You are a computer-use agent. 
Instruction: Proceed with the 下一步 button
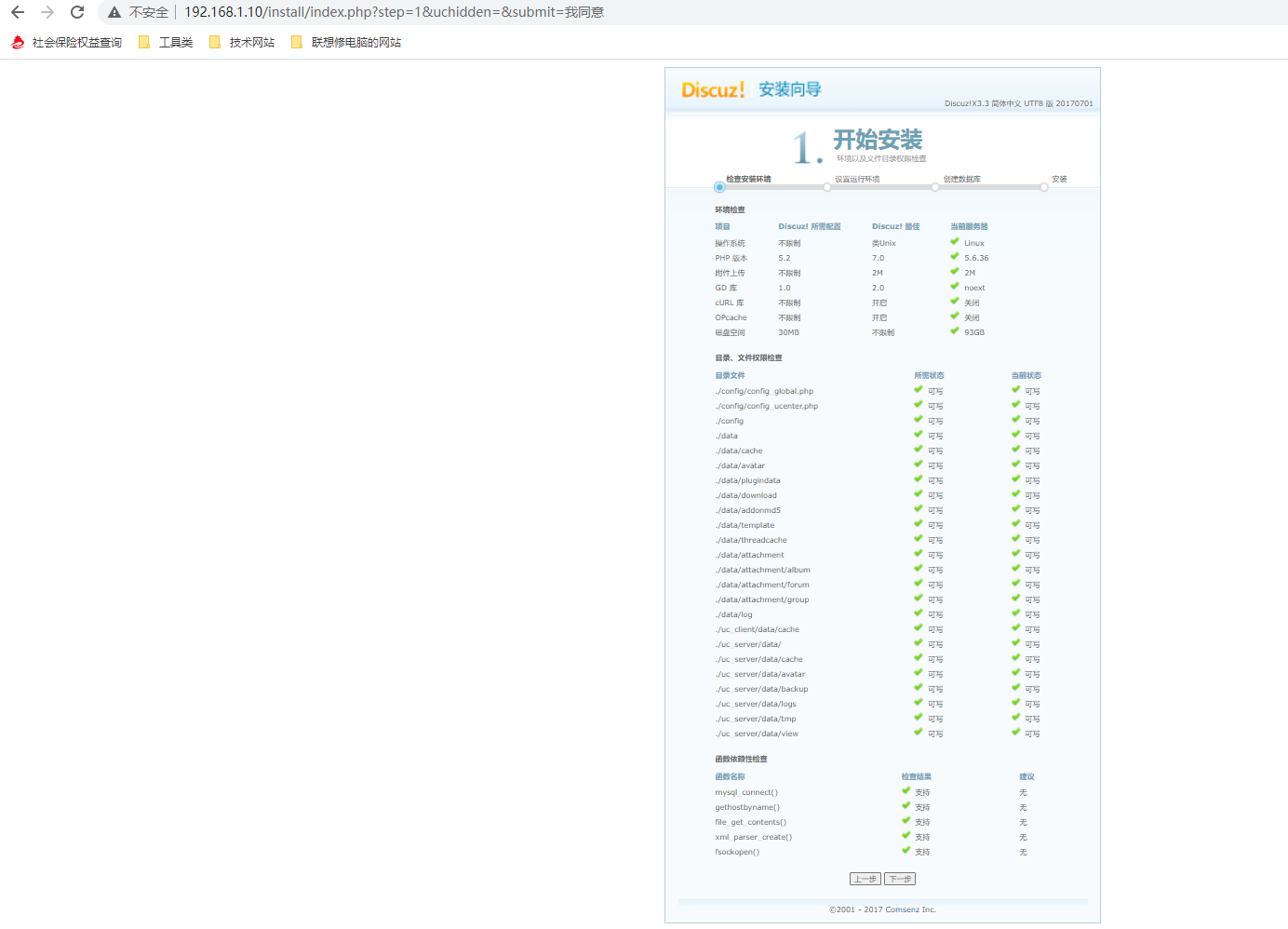click(900, 879)
